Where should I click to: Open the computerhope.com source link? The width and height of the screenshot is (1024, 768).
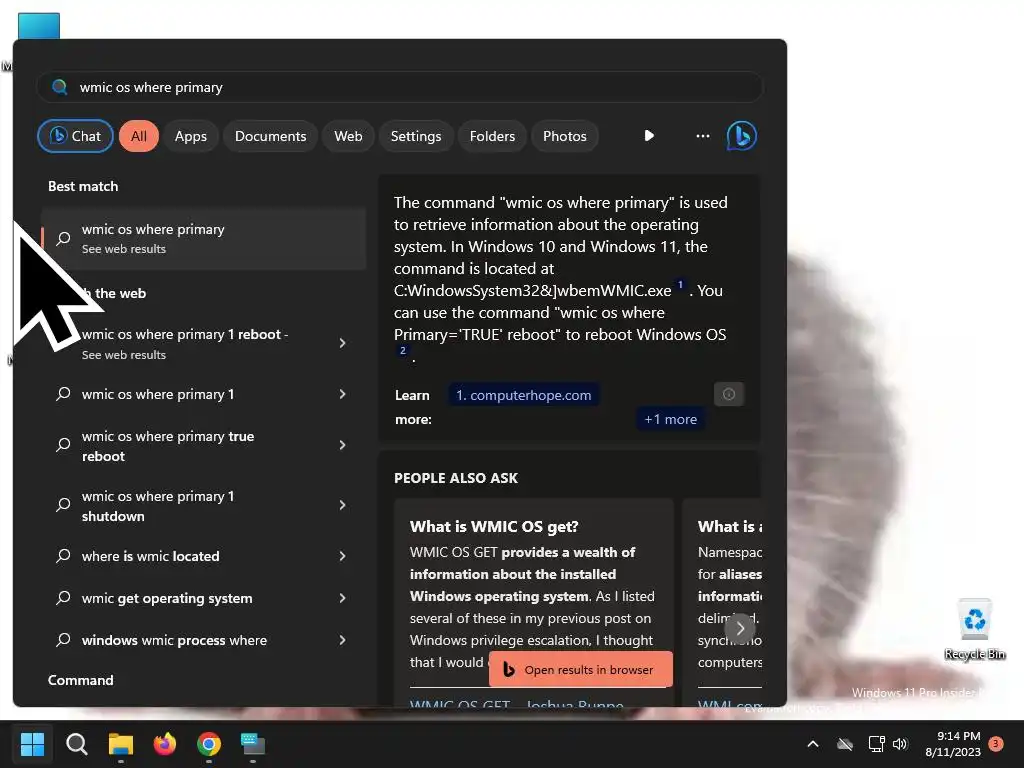(x=523, y=394)
